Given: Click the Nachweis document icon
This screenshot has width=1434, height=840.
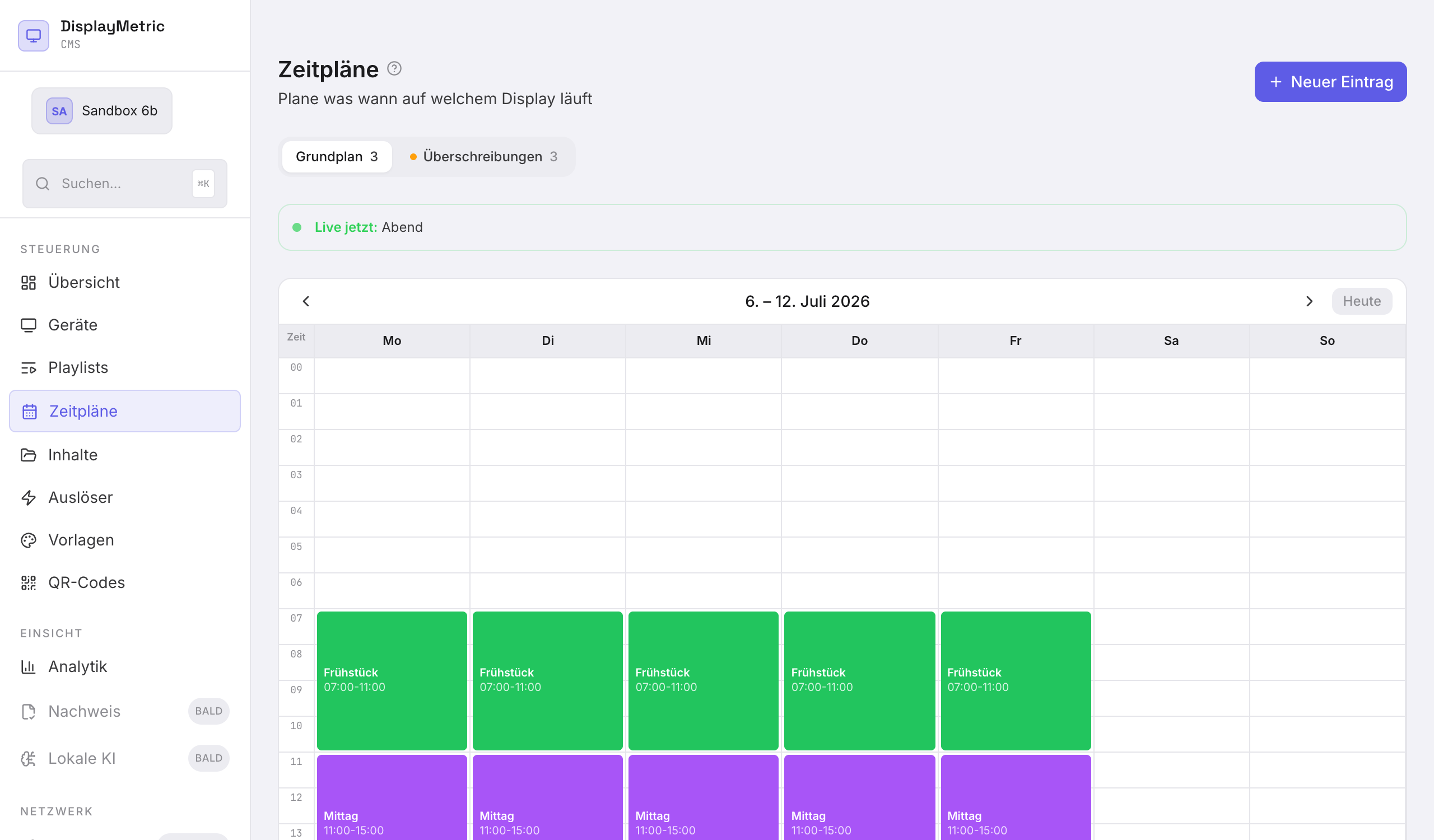Looking at the screenshot, I should pyautogui.click(x=29, y=711).
